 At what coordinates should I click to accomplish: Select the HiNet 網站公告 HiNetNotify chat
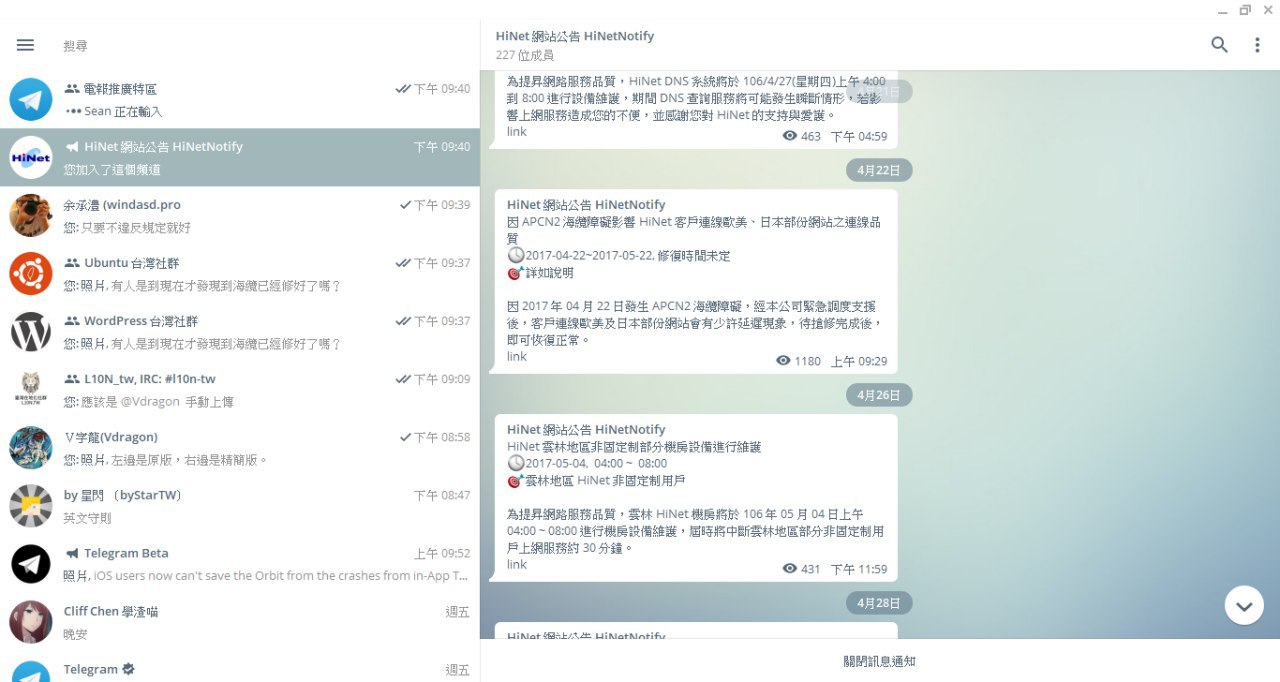[x=240, y=157]
